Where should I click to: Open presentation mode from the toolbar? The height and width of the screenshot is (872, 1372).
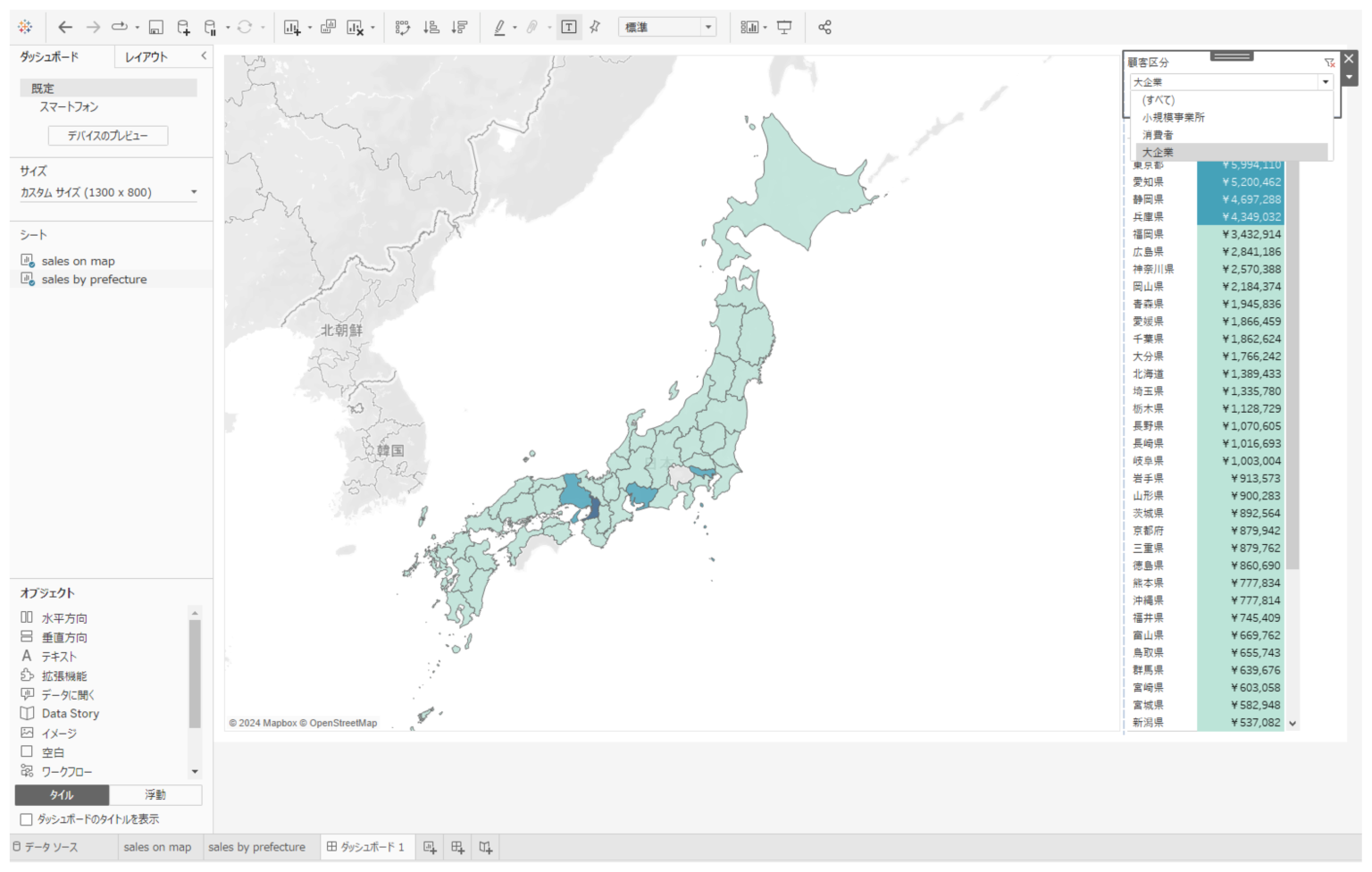coord(784,27)
